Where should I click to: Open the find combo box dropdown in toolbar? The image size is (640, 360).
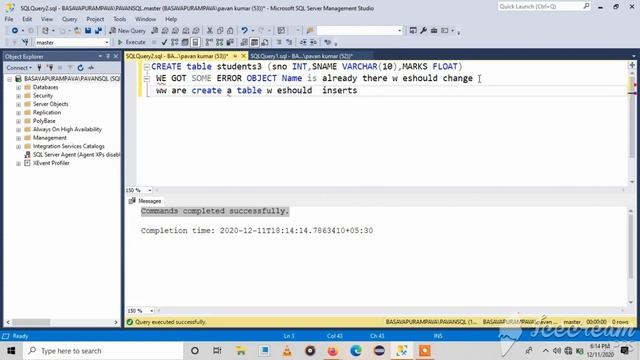pos(400,31)
